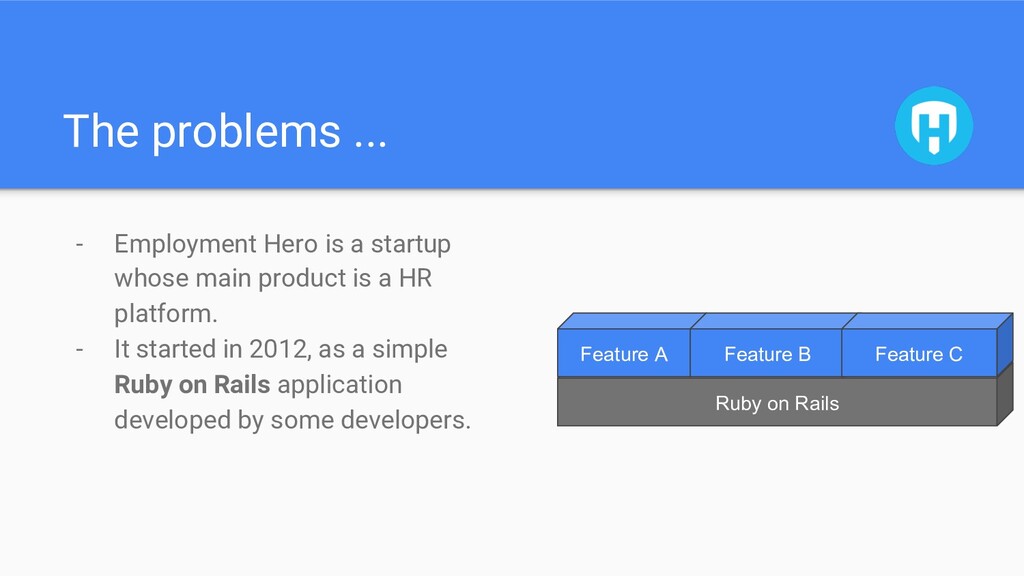This screenshot has width=1024, height=576.
Task: Click the "whose main product is a HR" line
Action: [273, 278]
